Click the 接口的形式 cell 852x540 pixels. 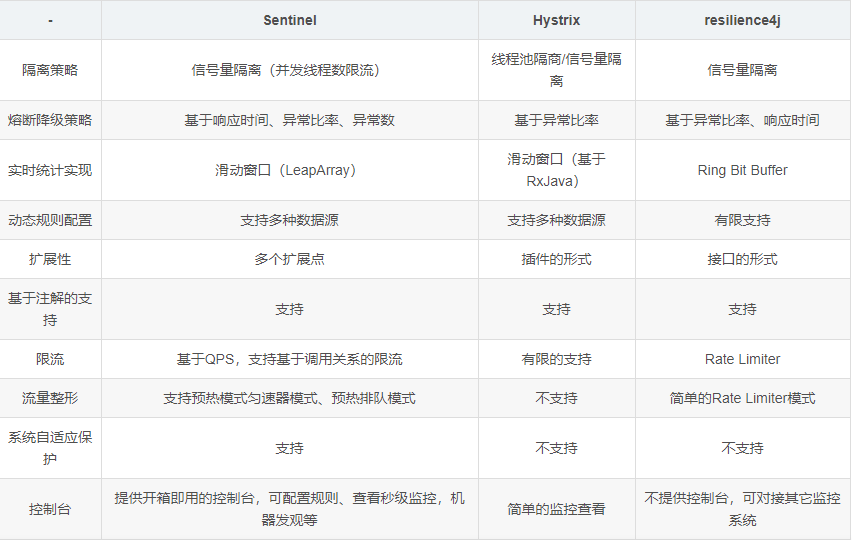[x=742, y=259]
